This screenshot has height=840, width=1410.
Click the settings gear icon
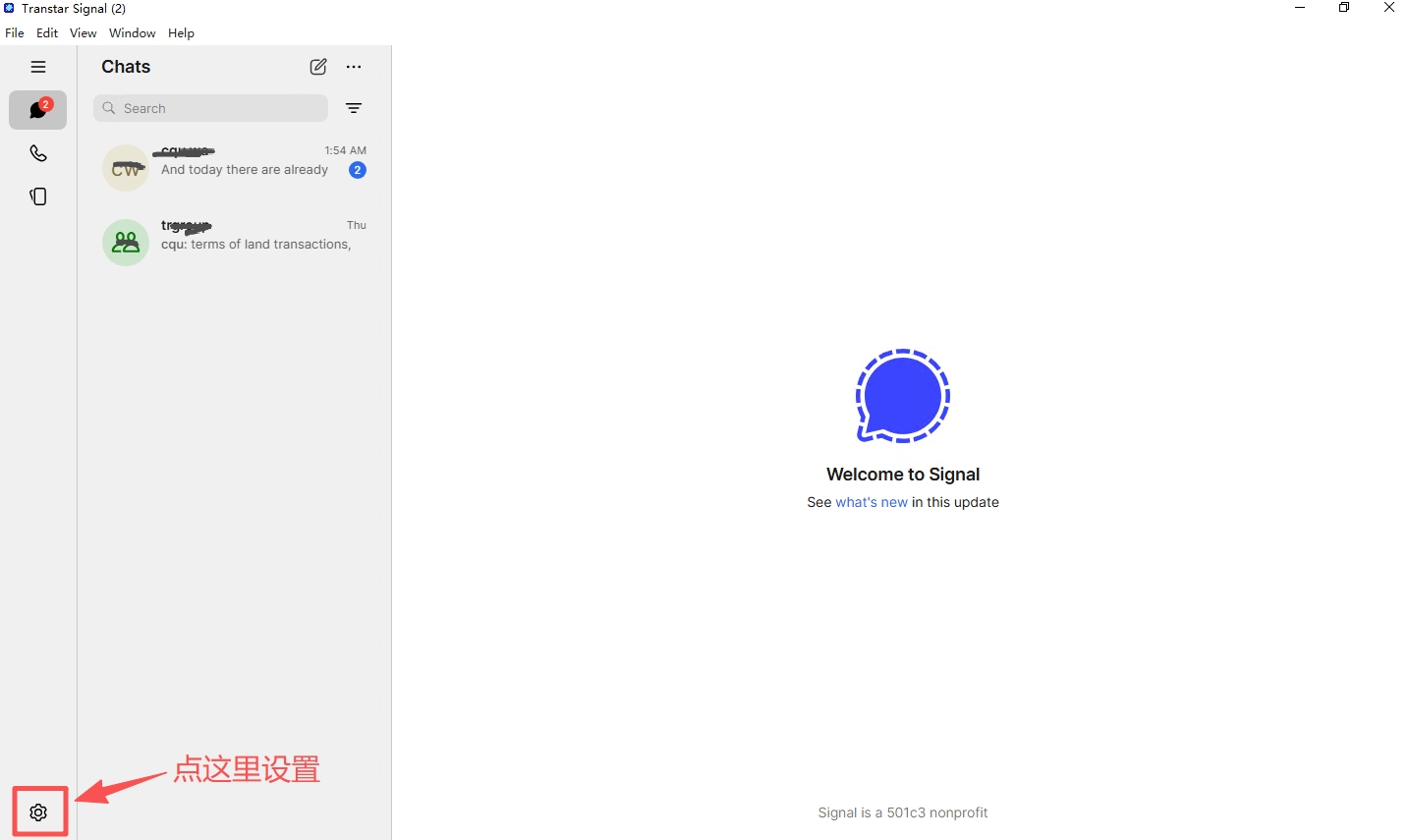38,812
